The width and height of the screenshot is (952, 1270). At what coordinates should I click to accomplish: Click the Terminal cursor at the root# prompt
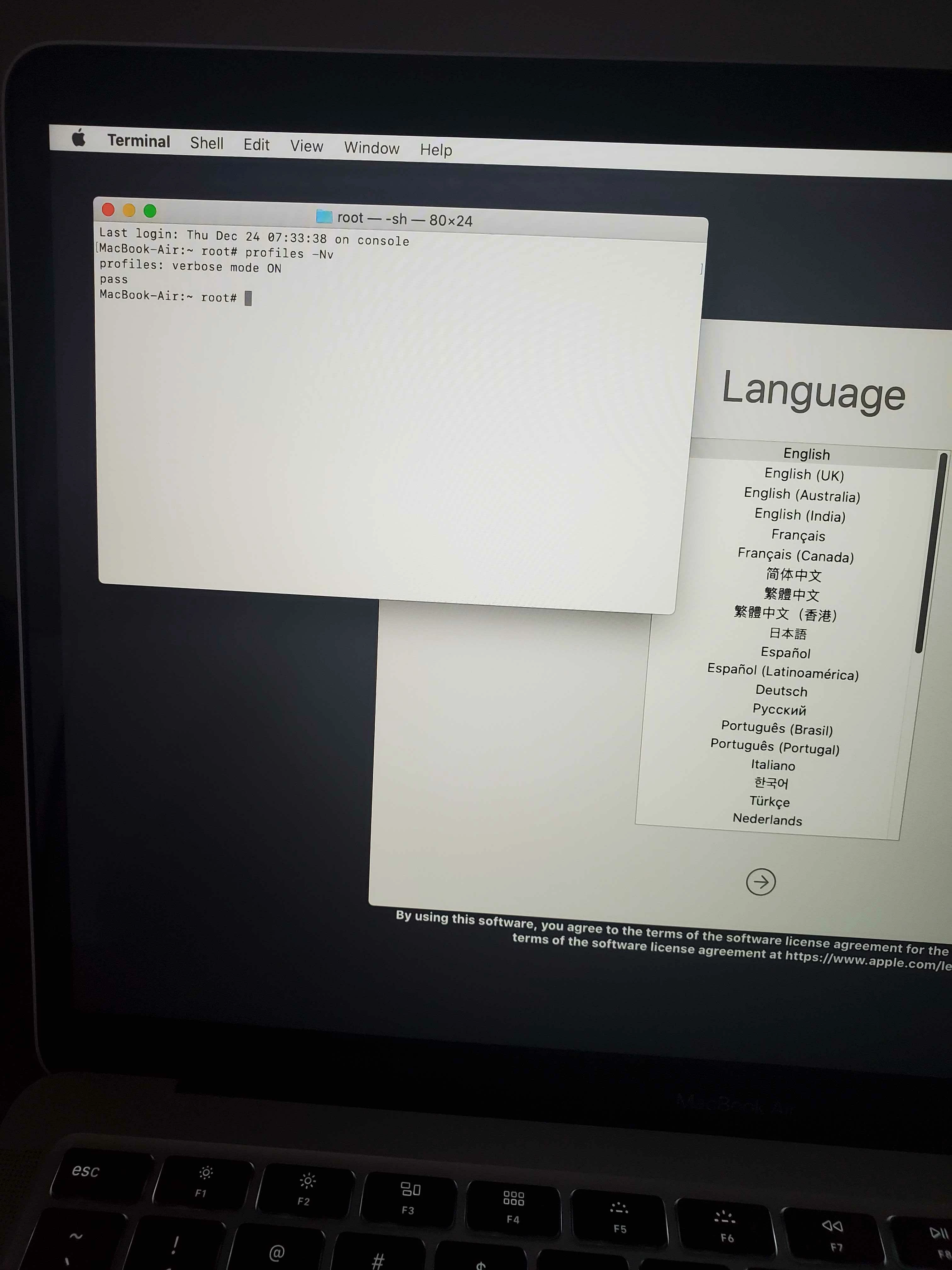pyautogui.click(x=248, y=298)
